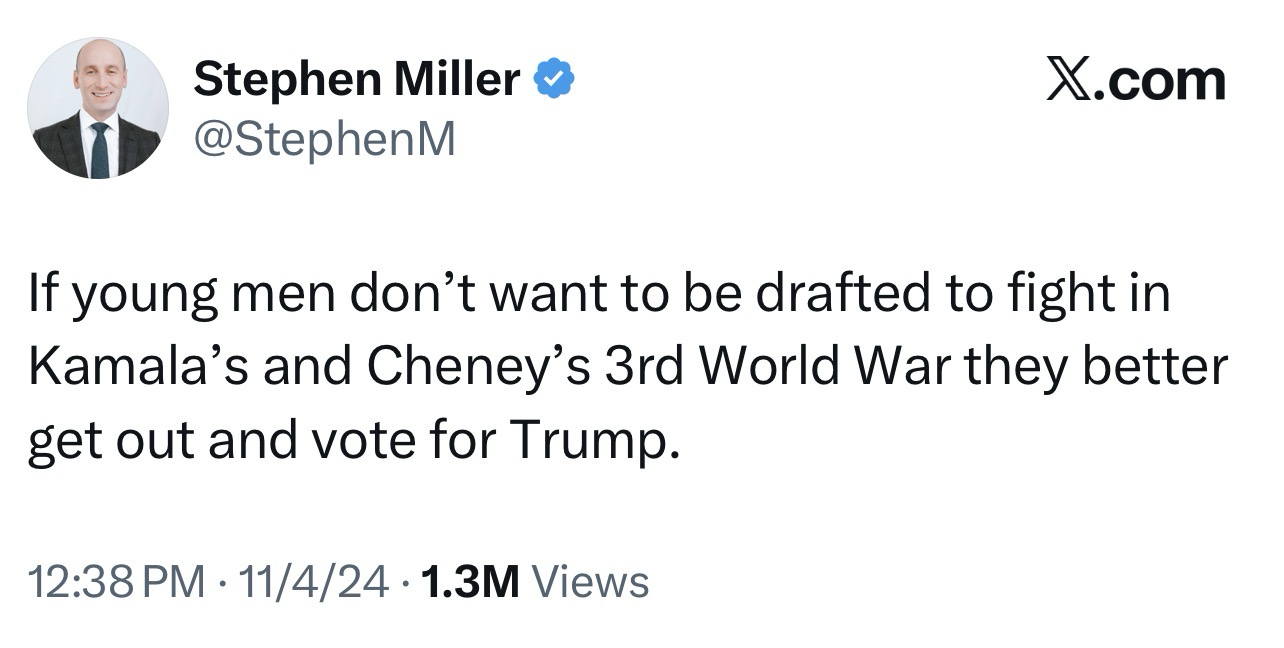This screenshot has width=1284, height=648.
Task: Open Stephen Miller's profile picture
Action: point(98,109)
